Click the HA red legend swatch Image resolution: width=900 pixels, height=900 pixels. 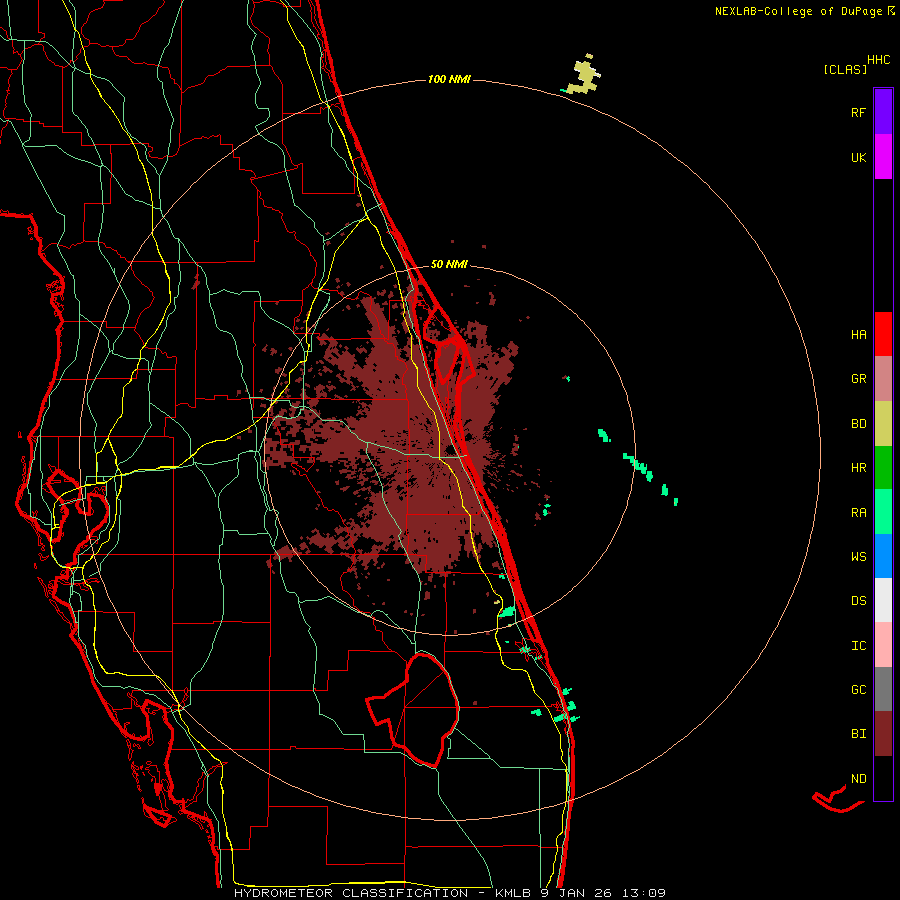[x=883, y=334]
